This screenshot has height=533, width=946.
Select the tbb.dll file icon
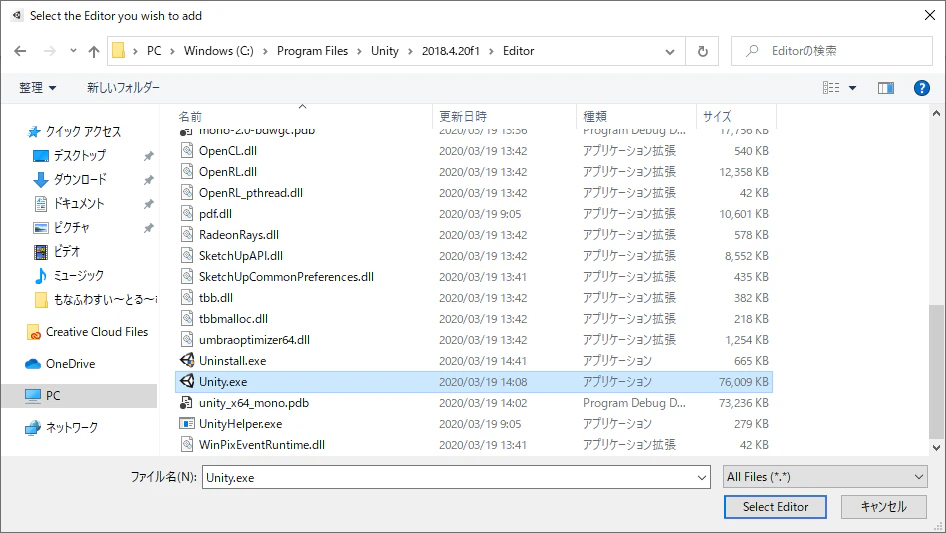187,298
